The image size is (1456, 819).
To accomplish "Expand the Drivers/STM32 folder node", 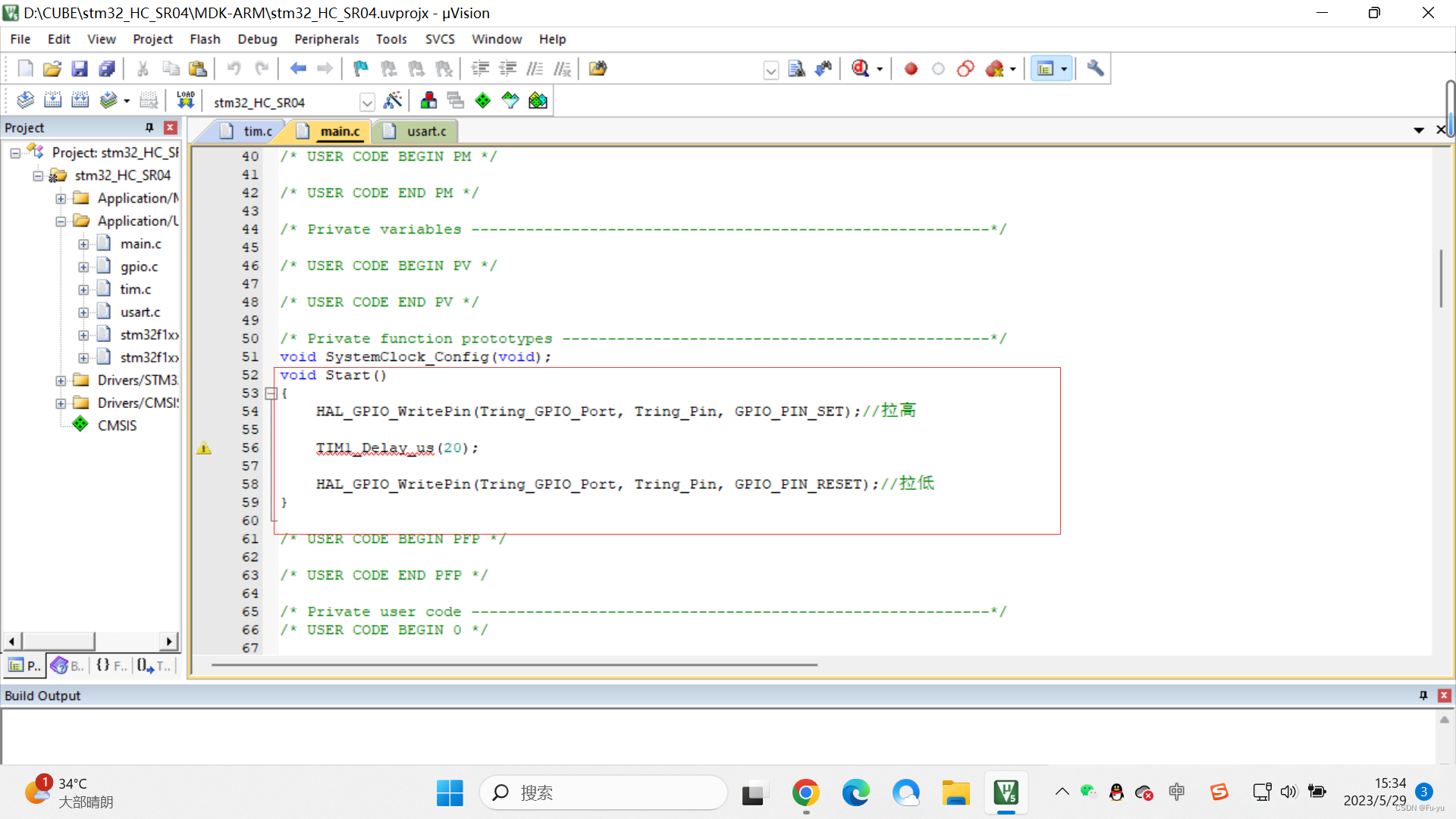I will (x=61, y=381).
